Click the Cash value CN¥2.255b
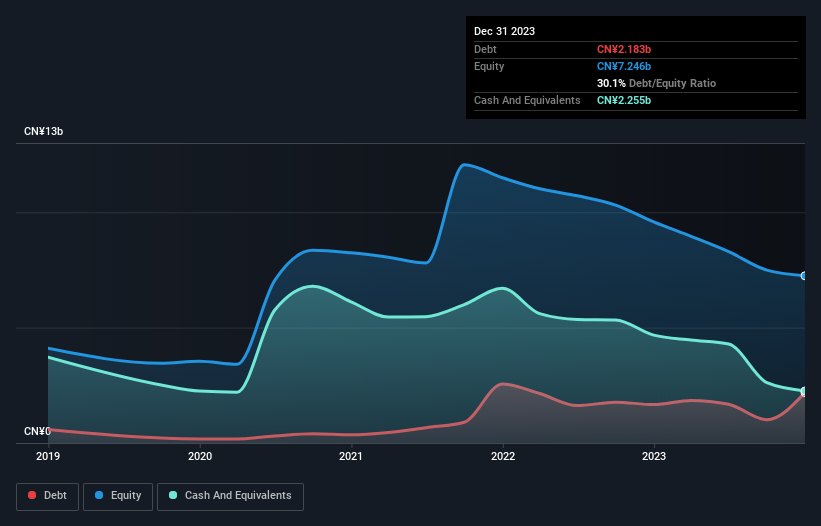821x526 pixels. tap(624, 100)
